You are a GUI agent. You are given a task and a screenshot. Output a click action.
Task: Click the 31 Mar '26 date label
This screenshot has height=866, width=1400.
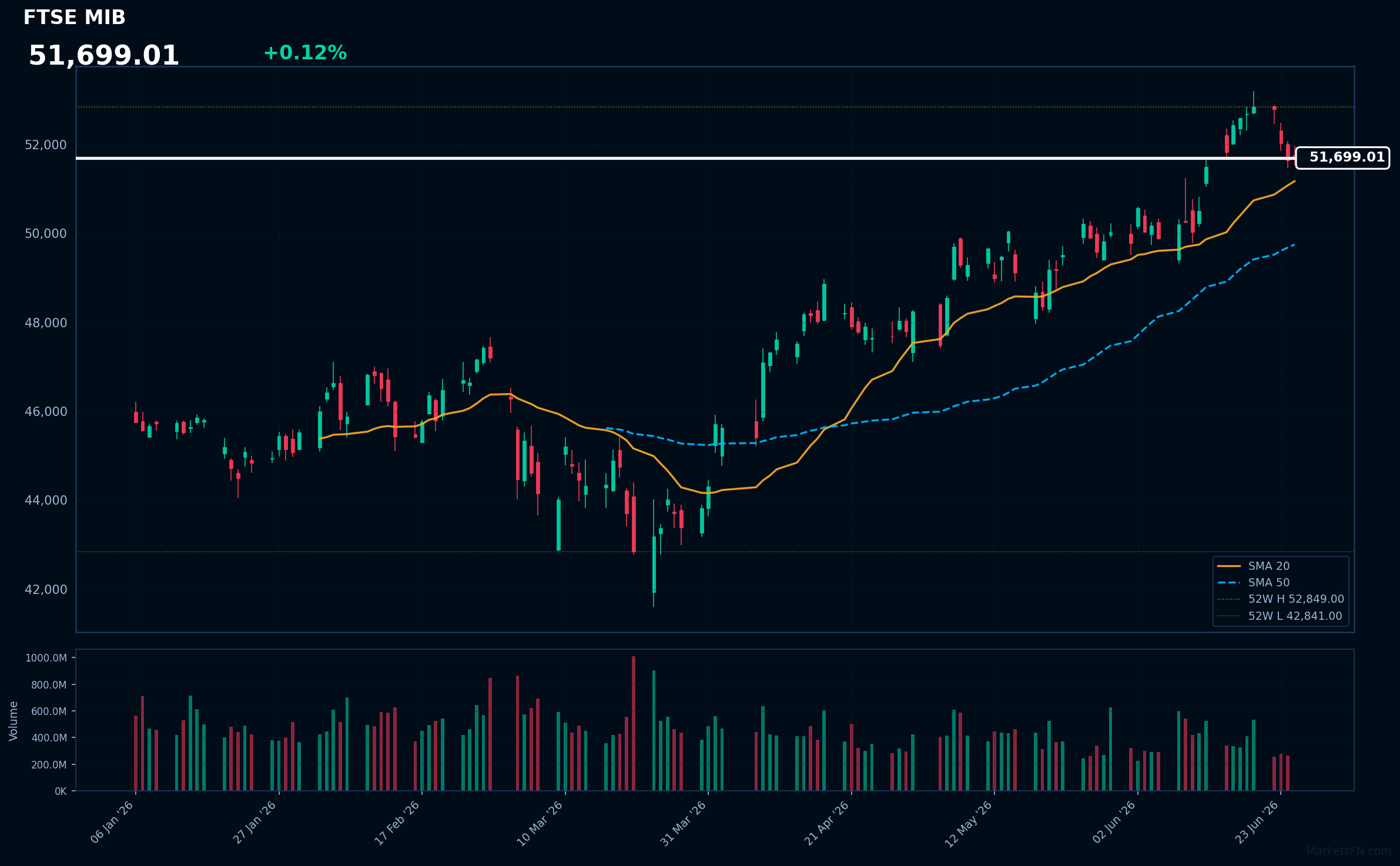coord(683,823)
